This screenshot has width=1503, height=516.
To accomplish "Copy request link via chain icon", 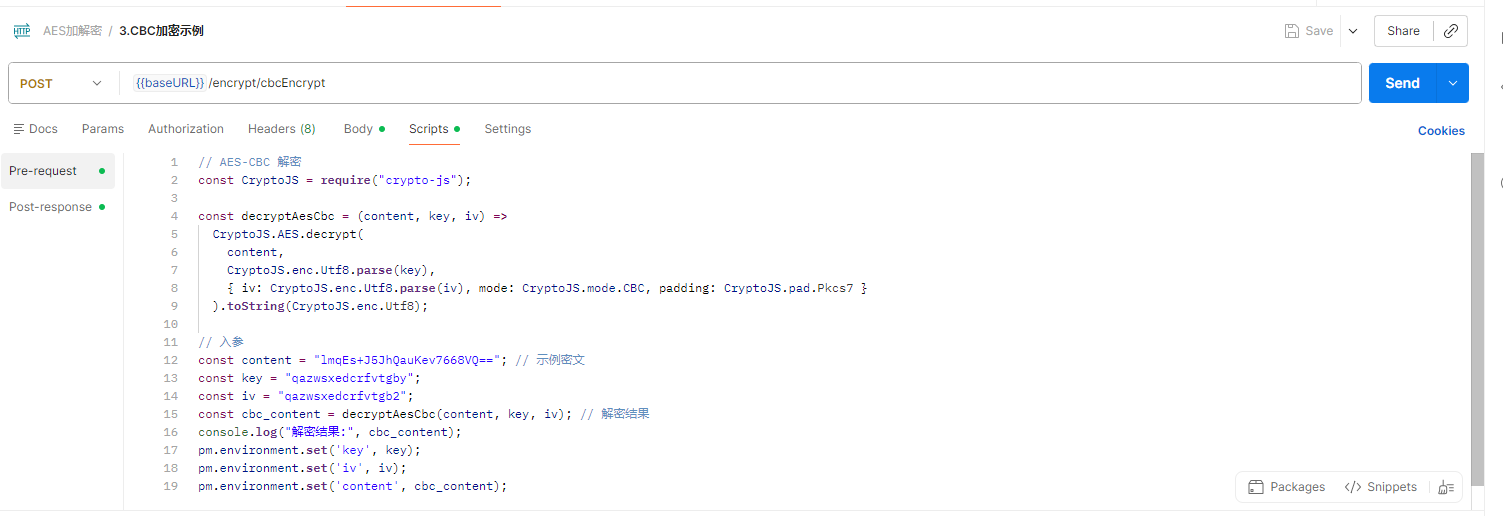I will [1451, 31].
